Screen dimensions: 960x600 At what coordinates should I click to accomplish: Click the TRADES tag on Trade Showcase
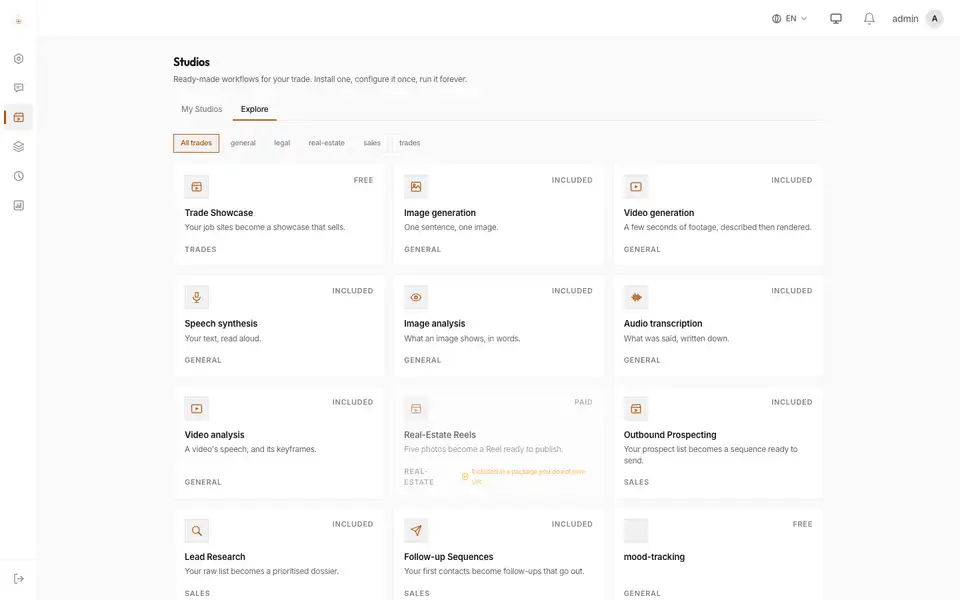200,249
